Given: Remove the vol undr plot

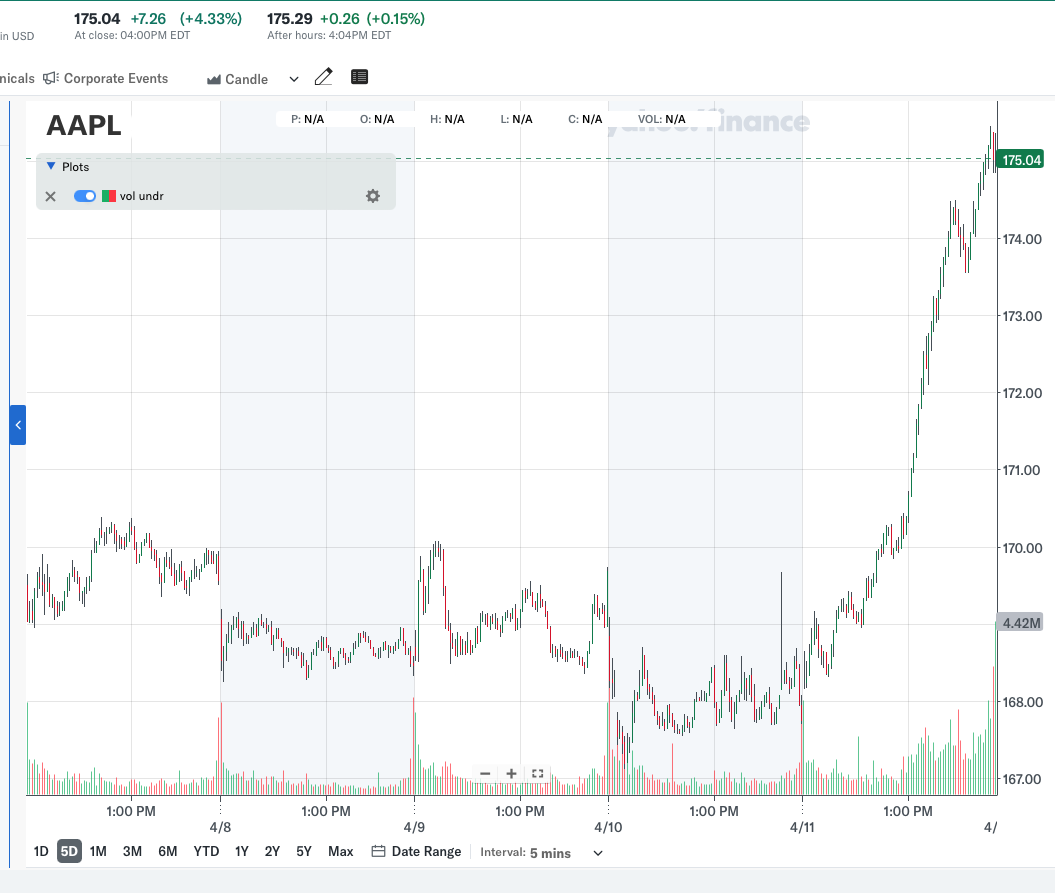Looking at the screenshot, I should (51, 196).
